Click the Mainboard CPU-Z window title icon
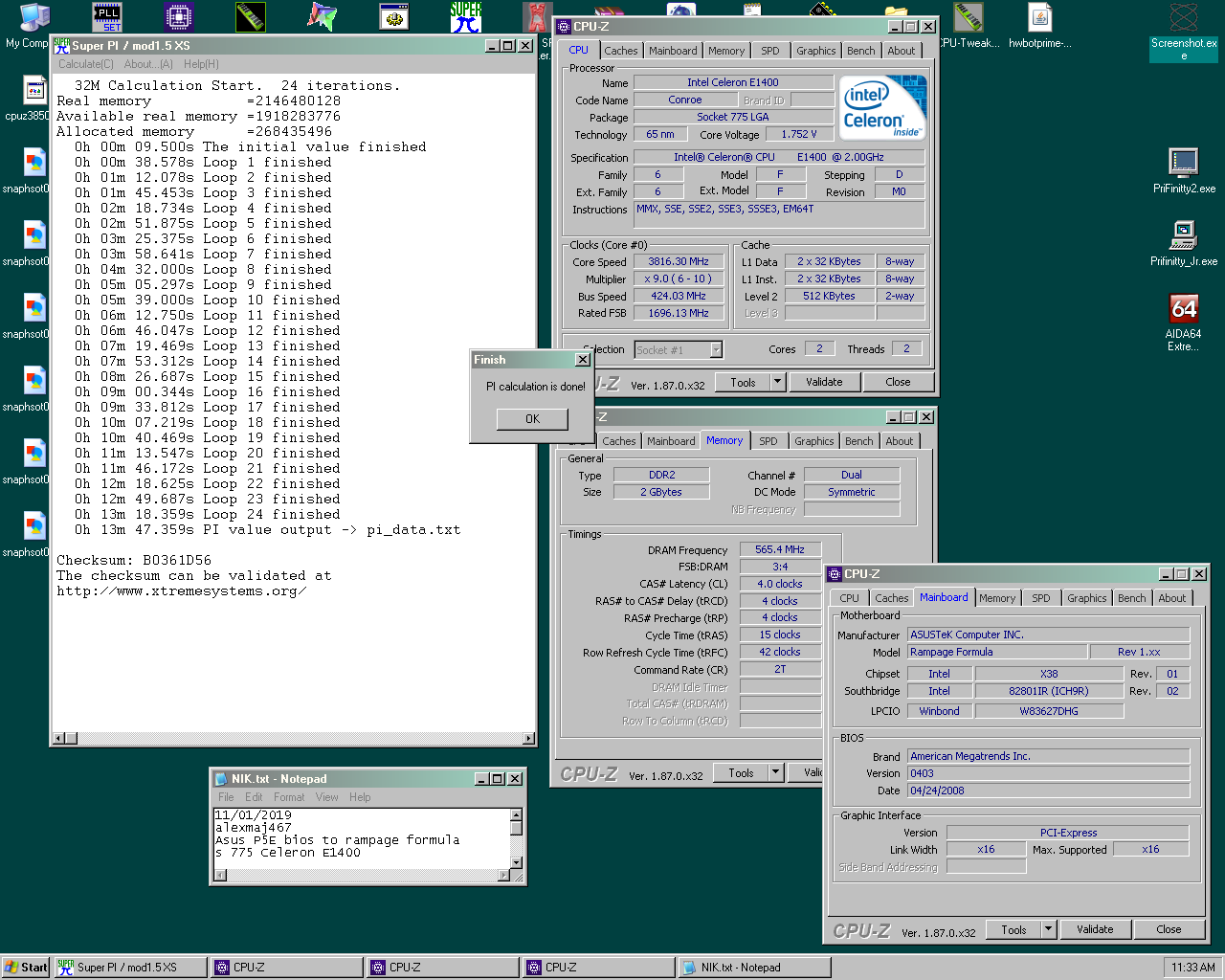This screenshot has height=980, width=1225. [835, 574]
